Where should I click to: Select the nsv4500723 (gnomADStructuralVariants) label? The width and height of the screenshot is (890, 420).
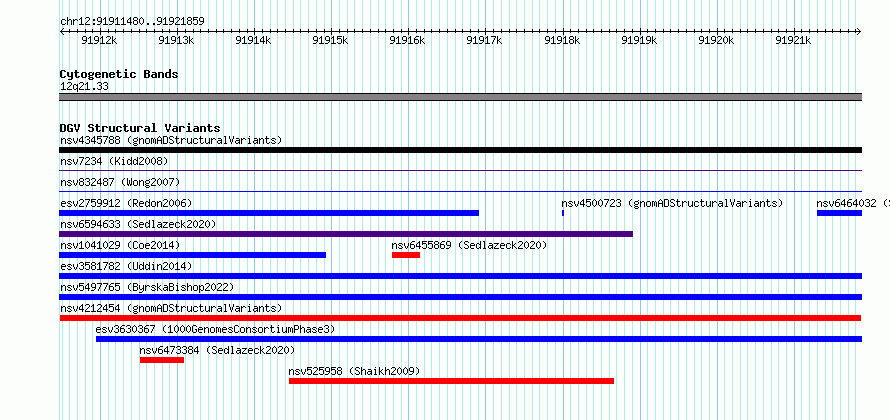pos(672,203)
